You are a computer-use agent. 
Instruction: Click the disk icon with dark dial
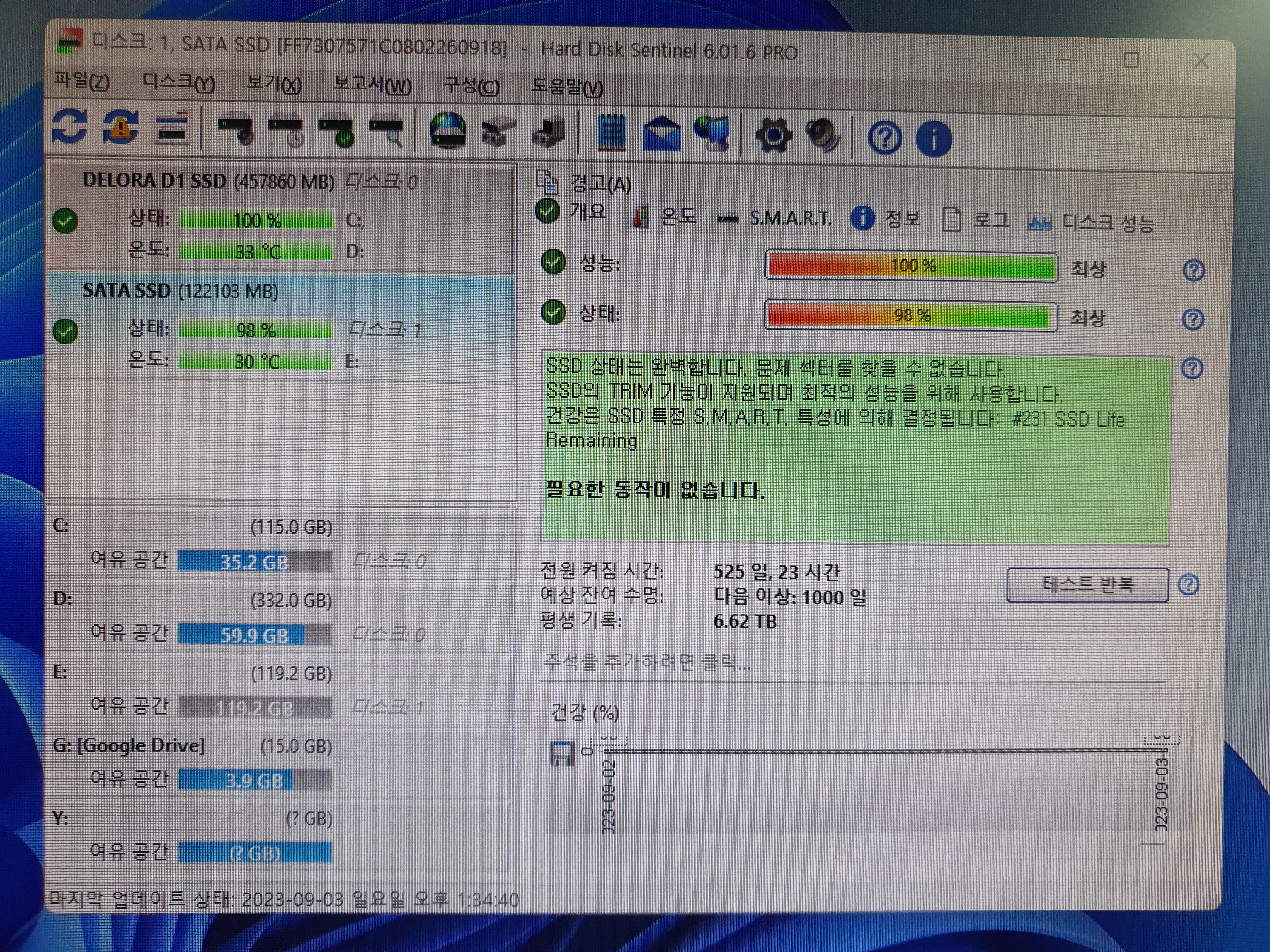coord(236,131)
